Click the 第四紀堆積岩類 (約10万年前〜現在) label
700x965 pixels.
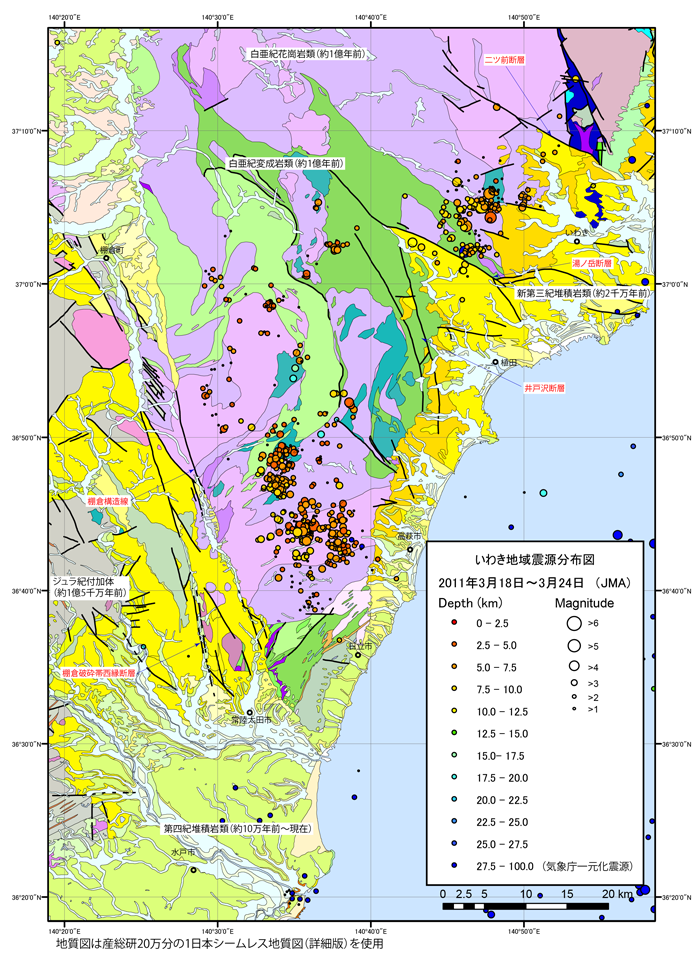[237, 828]
